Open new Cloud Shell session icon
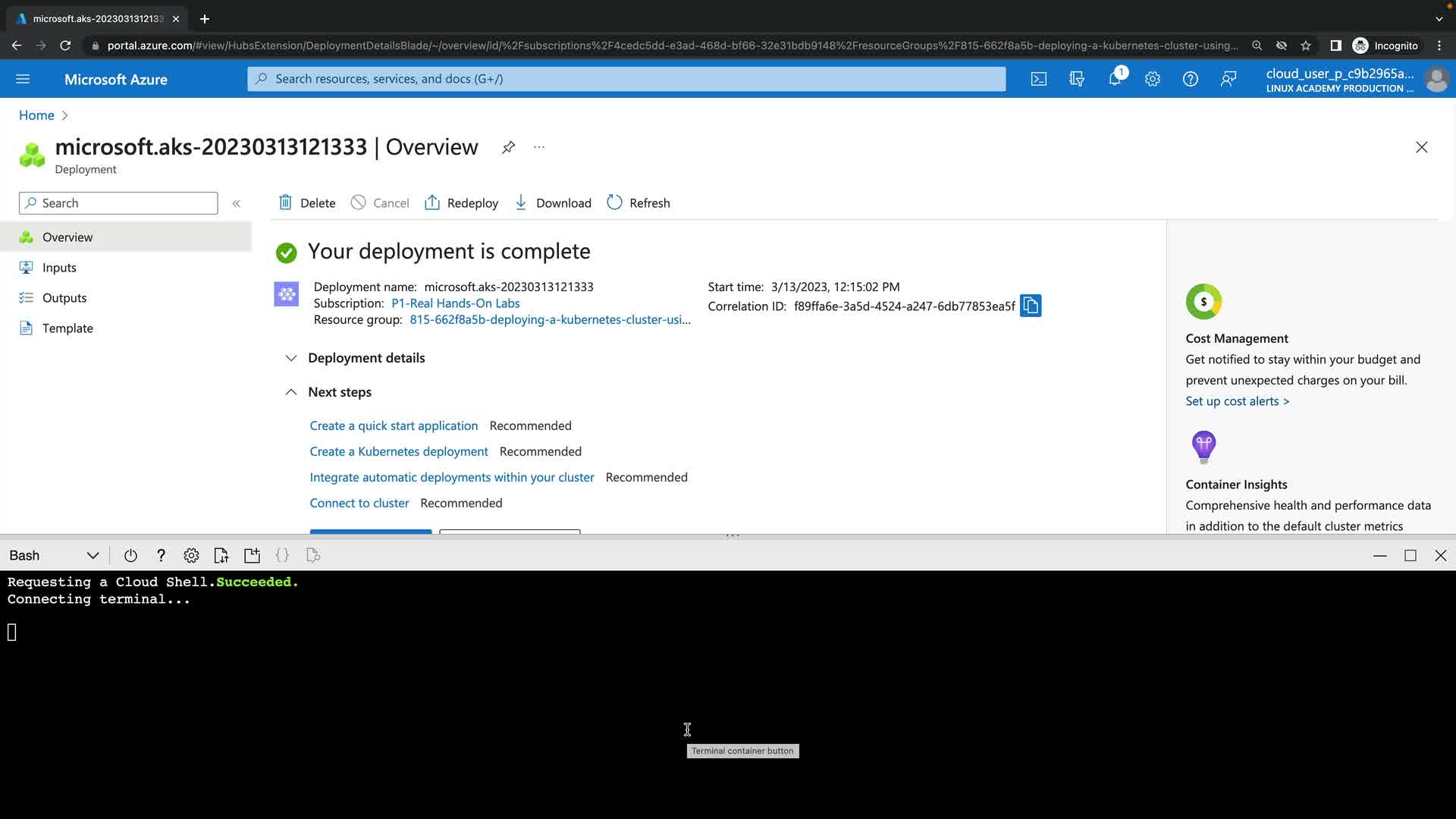 click(x=252, y=556)
